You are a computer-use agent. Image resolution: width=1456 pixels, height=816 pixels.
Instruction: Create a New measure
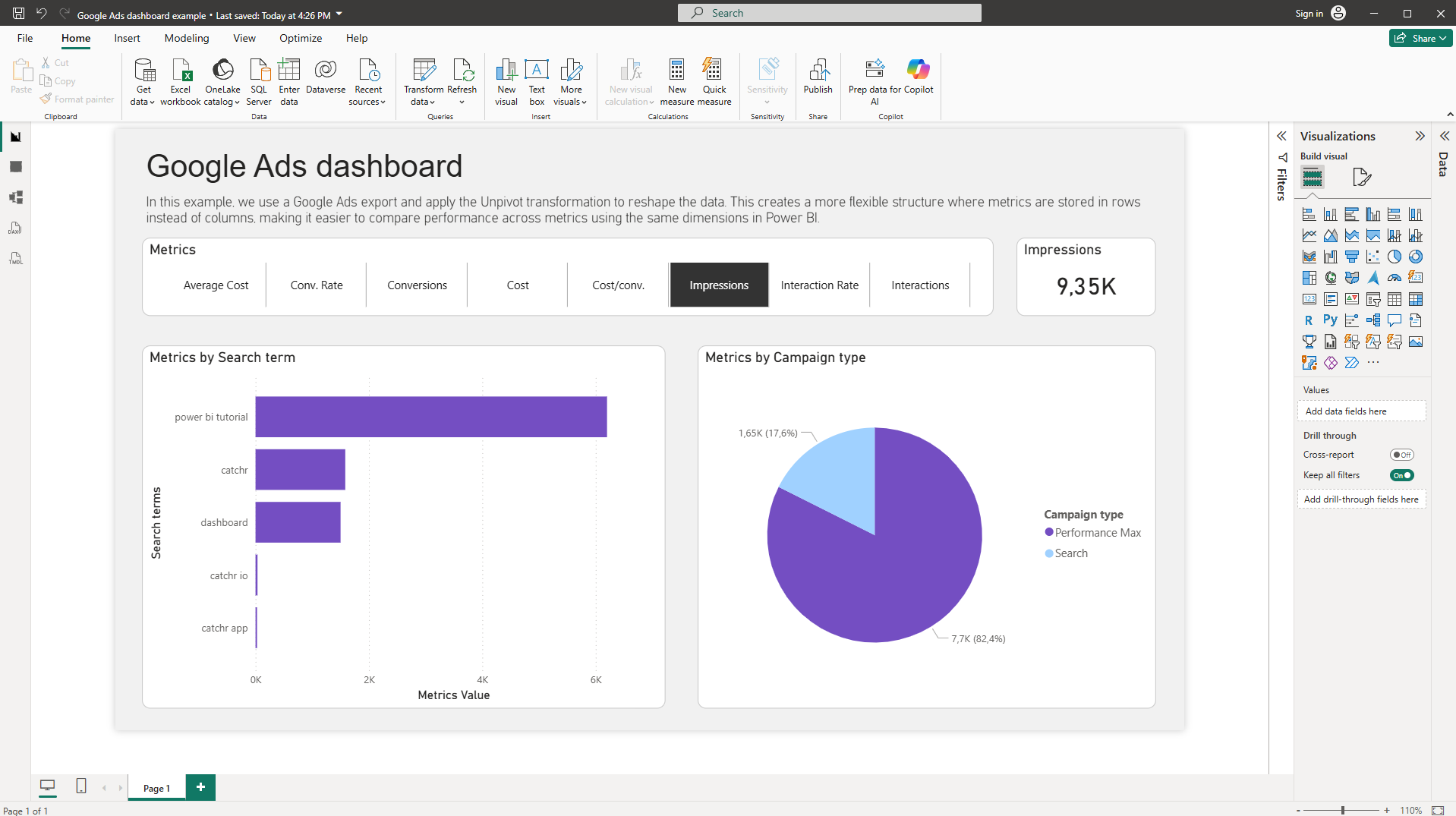676,81
